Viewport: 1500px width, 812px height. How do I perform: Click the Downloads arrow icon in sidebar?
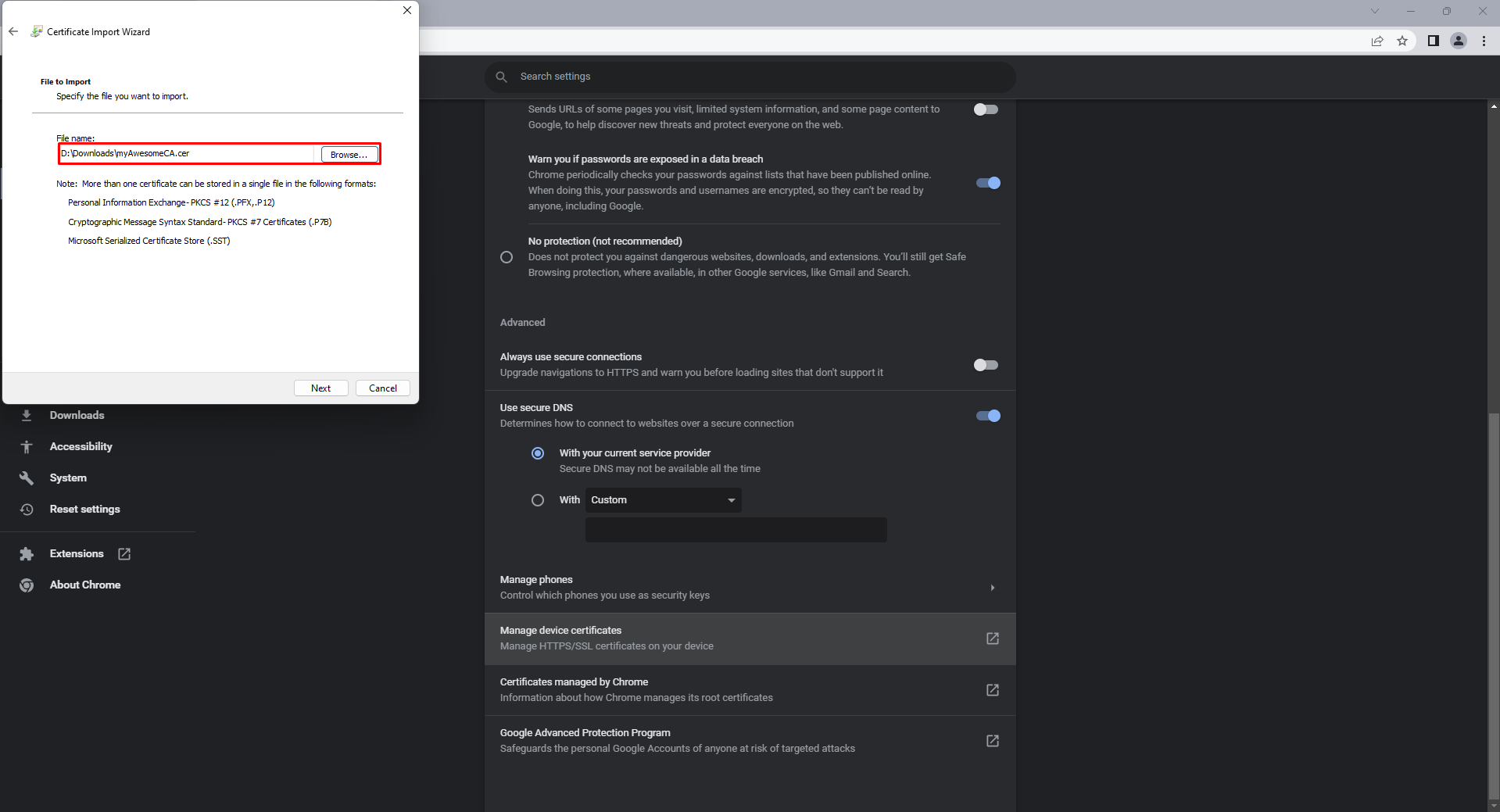click(27, 415)
